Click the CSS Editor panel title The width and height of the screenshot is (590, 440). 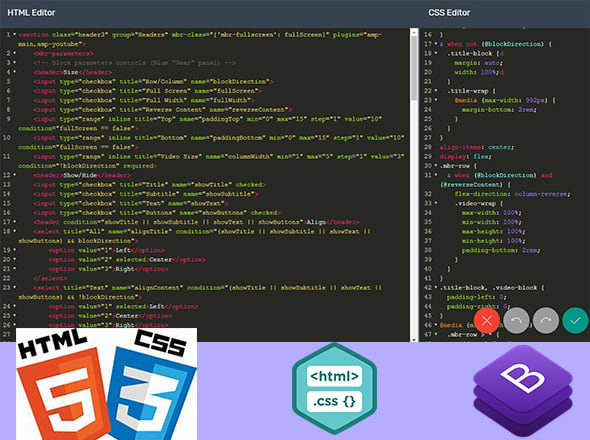[x=449, y=12]
